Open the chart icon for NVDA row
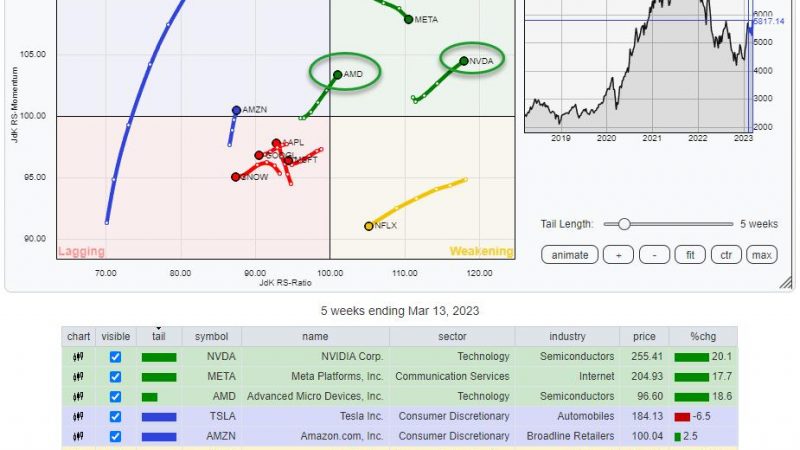This screenshot has width=800, height=450. point(78,357)
